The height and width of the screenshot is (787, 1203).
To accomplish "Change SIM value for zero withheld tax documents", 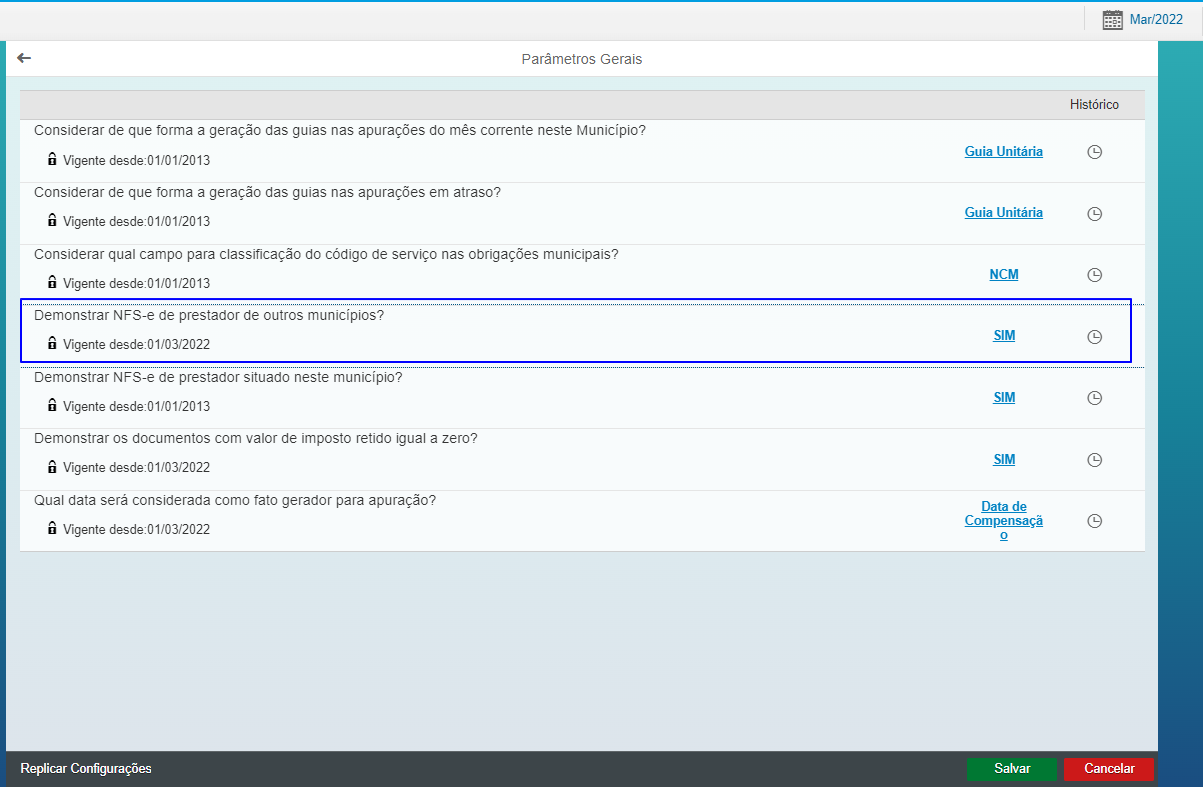I will (1003, 460).
